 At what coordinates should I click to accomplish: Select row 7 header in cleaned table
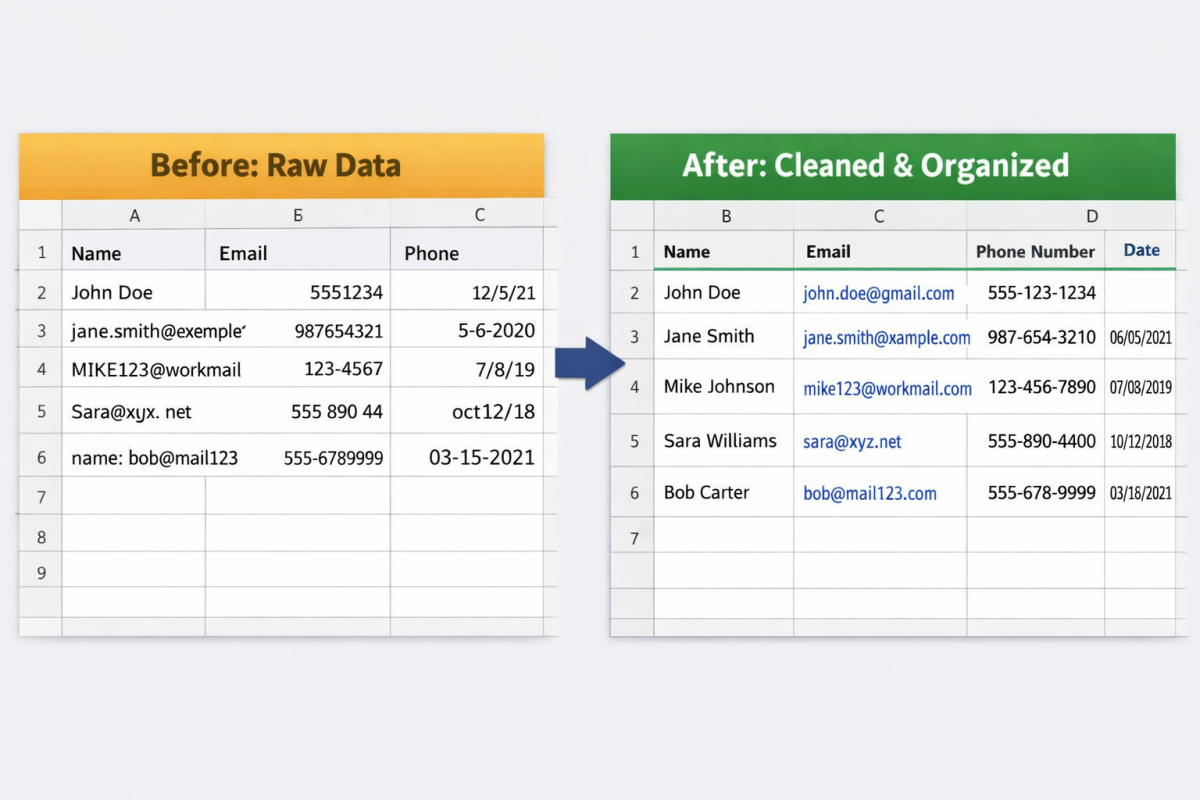(x=633, y=539)
